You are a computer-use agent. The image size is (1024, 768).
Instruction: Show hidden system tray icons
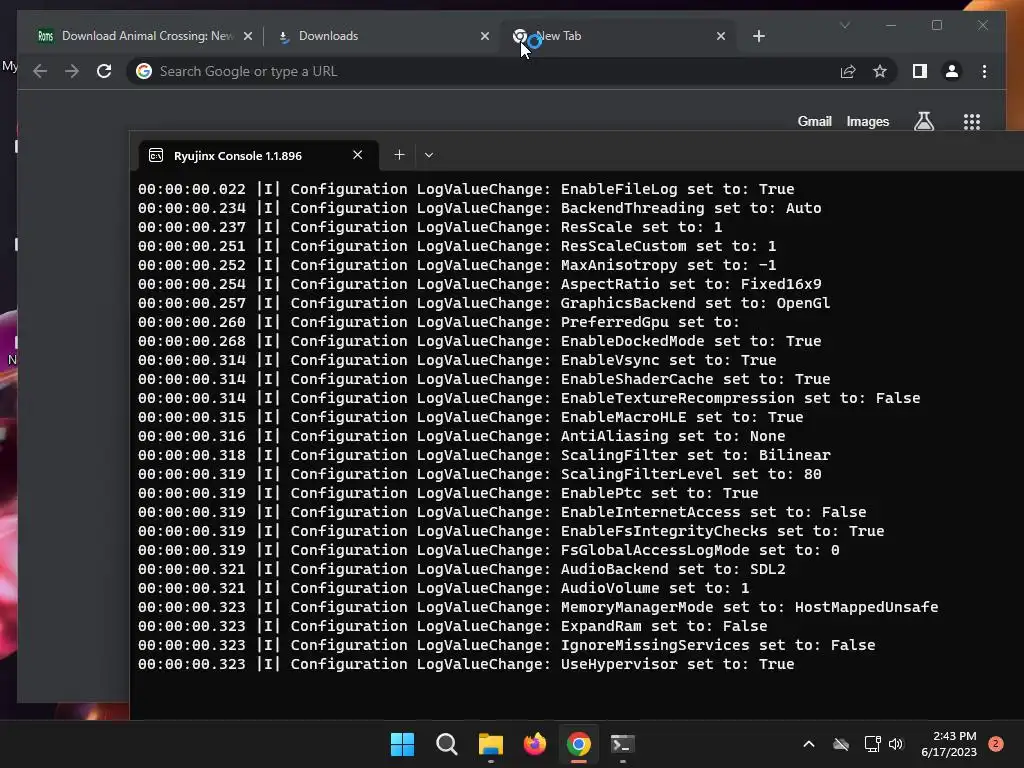click(808, 744)
